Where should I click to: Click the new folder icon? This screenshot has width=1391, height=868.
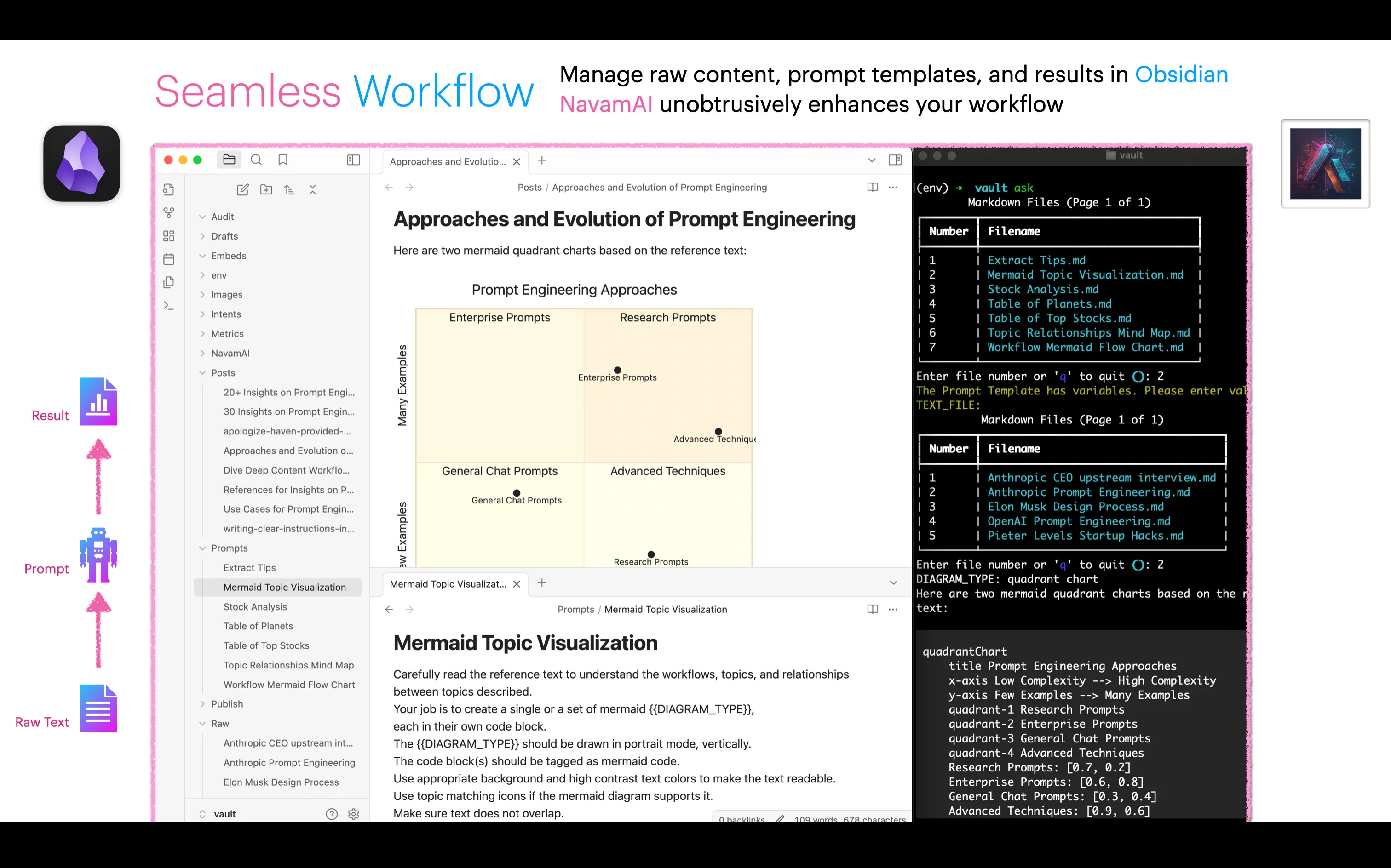(x=266, y=190)
